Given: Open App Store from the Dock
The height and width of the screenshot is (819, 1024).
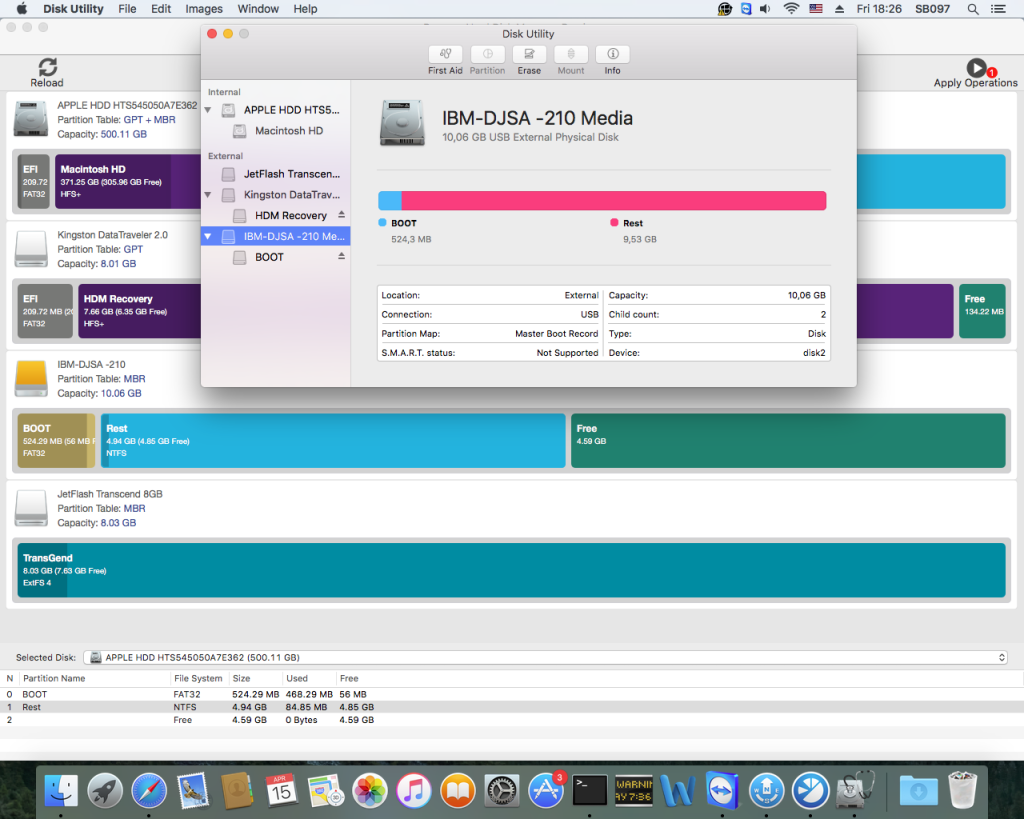Looking at the screenshot, I should (x=546, y=790).
